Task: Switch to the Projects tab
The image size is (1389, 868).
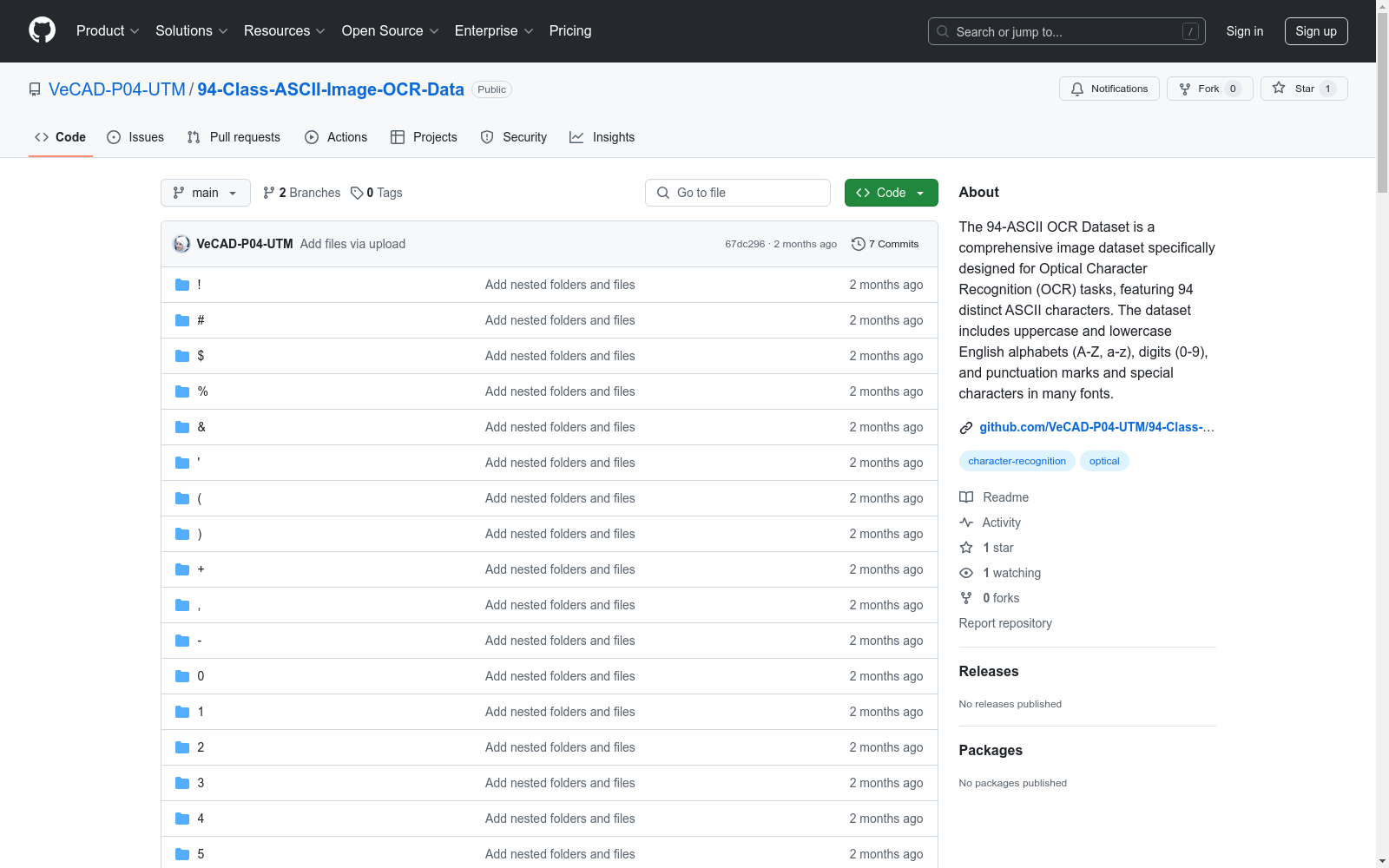Action: click(x=424, y=137)
